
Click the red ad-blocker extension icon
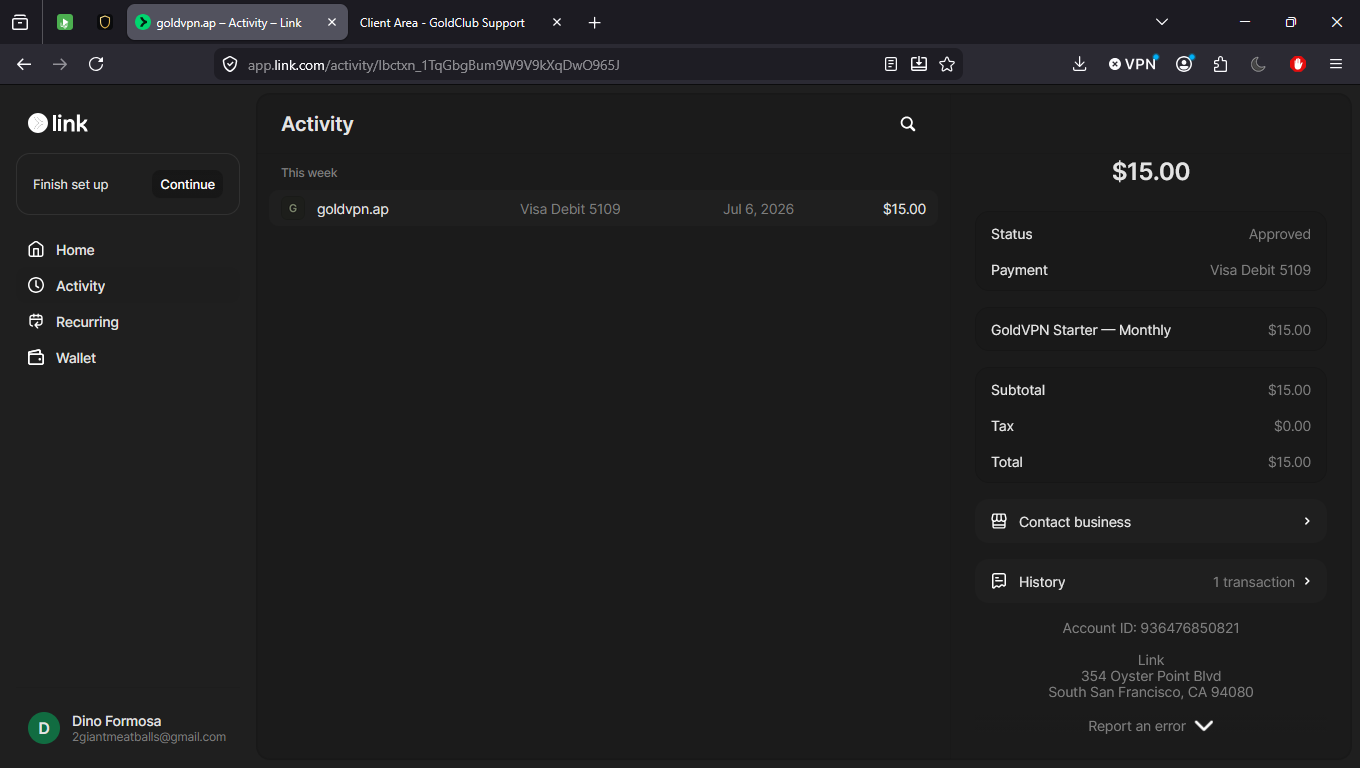(1298, 64)
